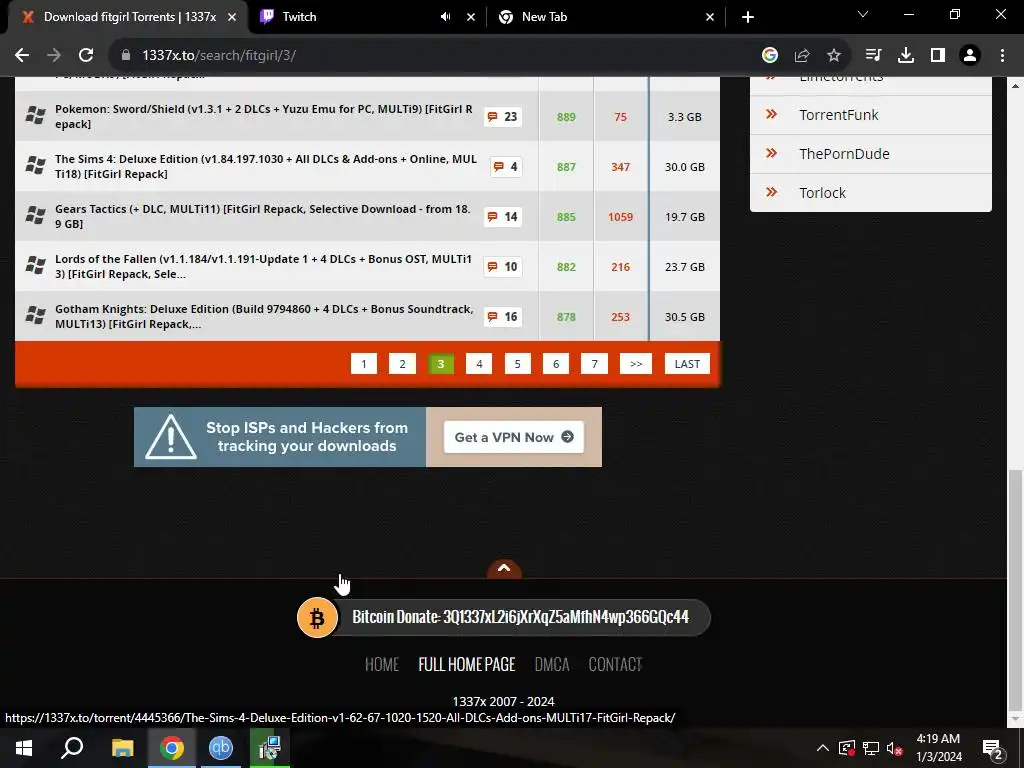Open the Gears Tactics torrent link
The height and width of the screenshot is (768, 1024).
(263, 216)
